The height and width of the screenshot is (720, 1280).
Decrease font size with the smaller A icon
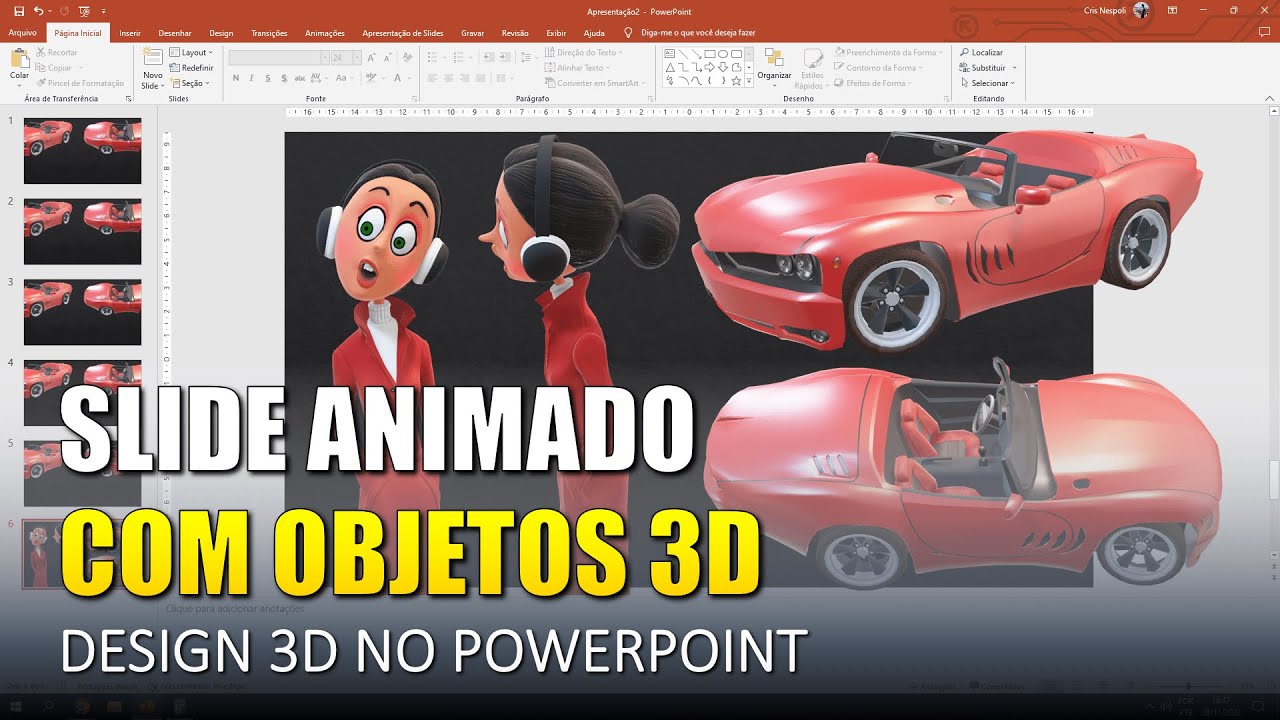(x=387, y=58)
